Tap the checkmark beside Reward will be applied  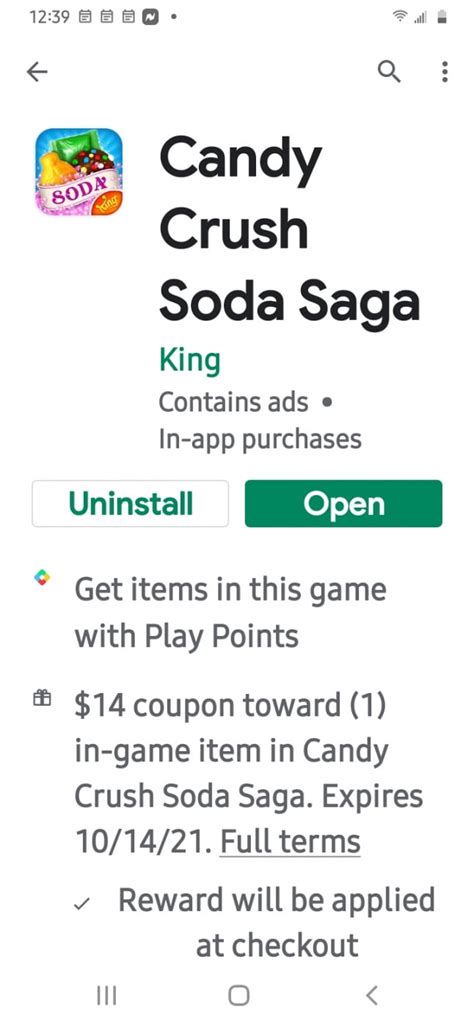tap(82, 904)
